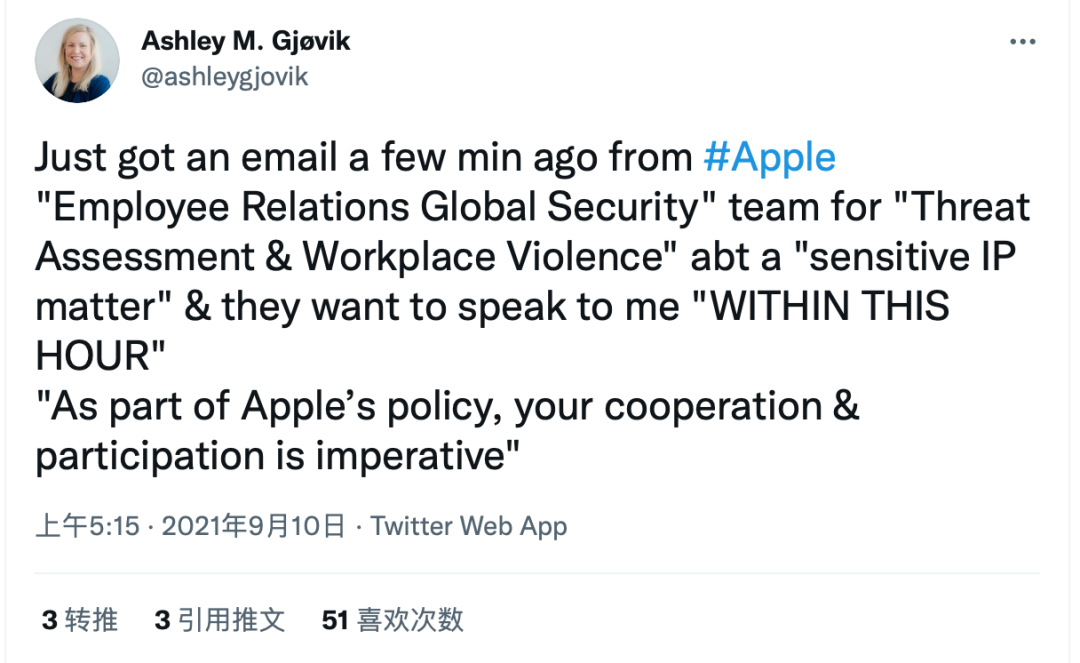View the 3 引用推文 quote tweets
The image size is (1080, 663).
click(x=220, y=620)
